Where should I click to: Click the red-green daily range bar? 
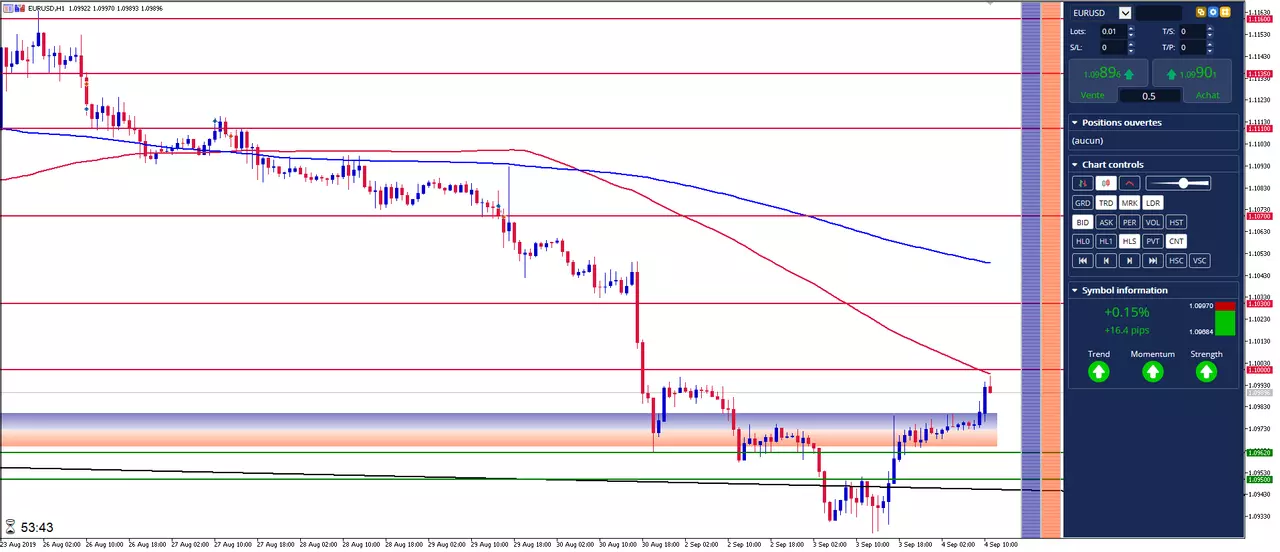(x=1225, y=319)
